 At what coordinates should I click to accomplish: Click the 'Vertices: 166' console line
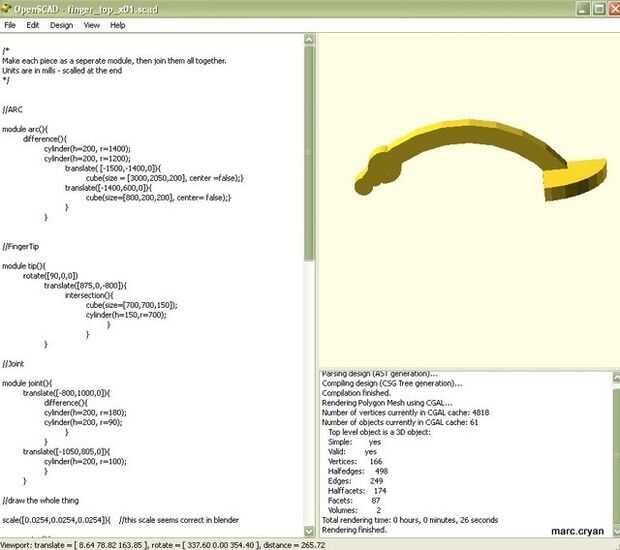click(355, 461)
